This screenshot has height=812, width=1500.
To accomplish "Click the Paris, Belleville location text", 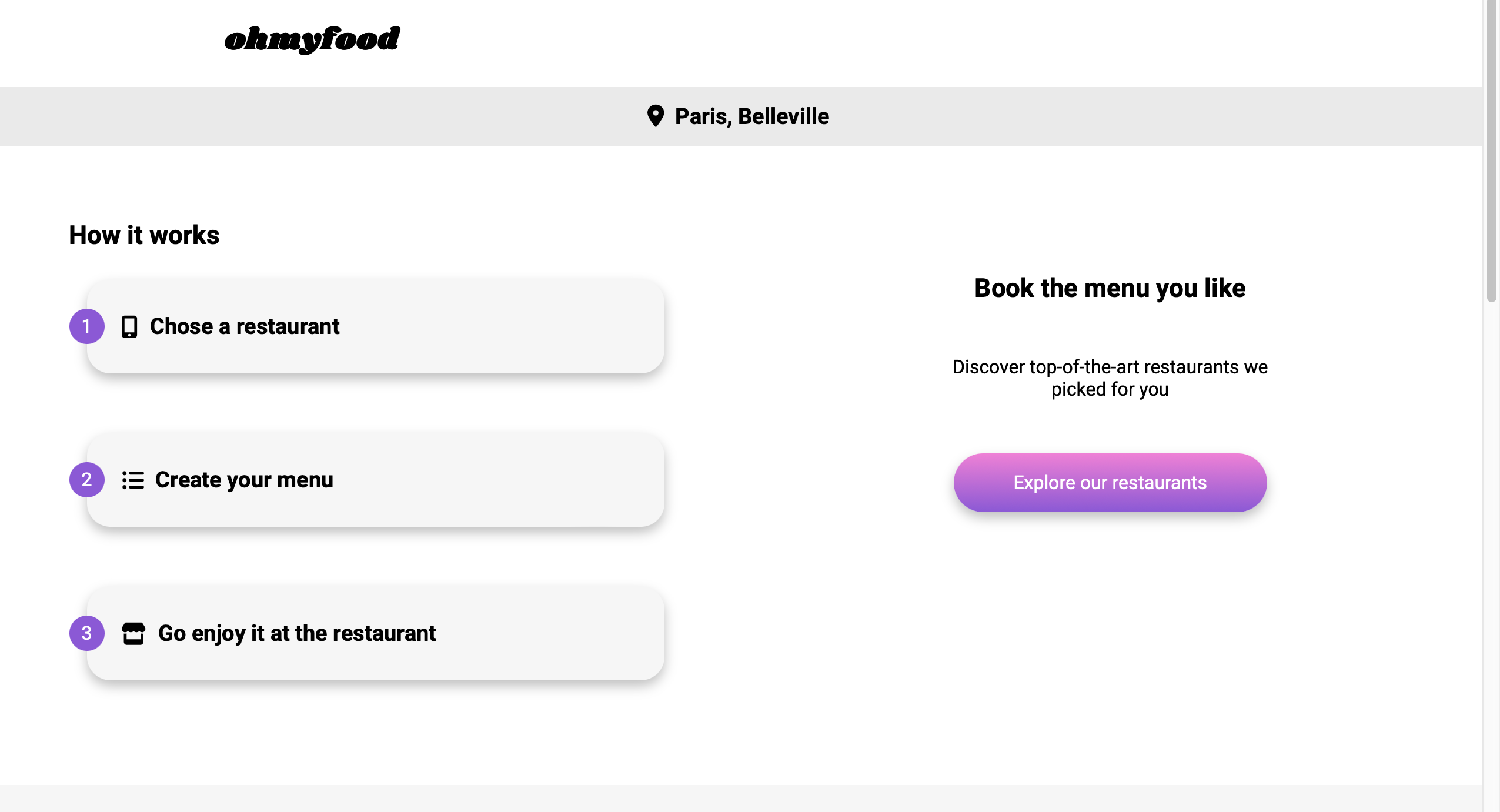I will (751, 116).
